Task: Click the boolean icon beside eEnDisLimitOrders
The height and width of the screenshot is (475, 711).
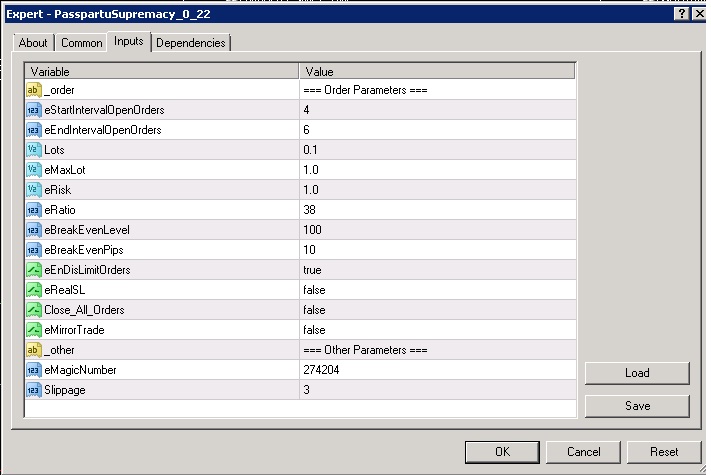Action: pos(34,270)
